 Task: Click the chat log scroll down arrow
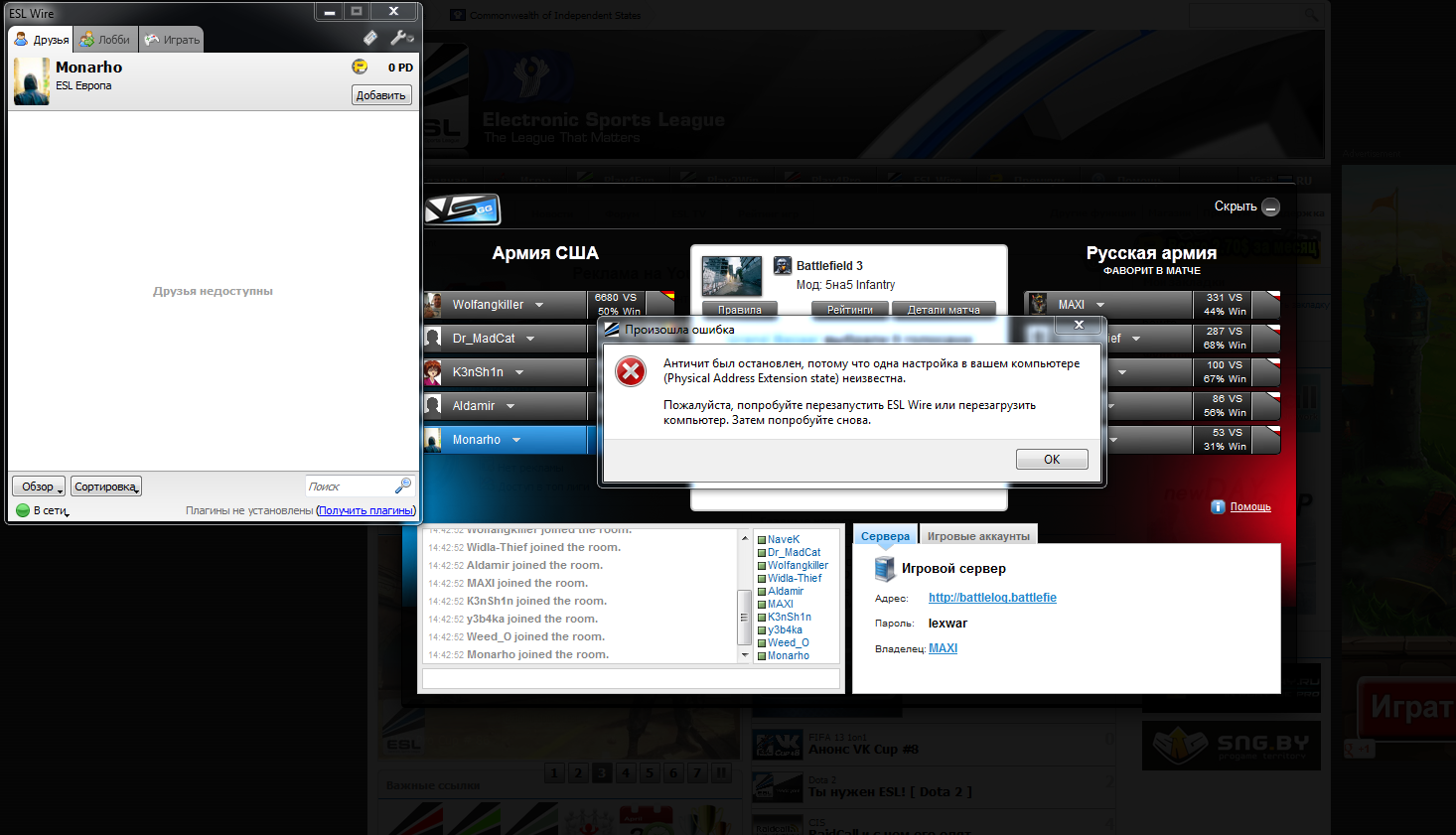(745, 655)
